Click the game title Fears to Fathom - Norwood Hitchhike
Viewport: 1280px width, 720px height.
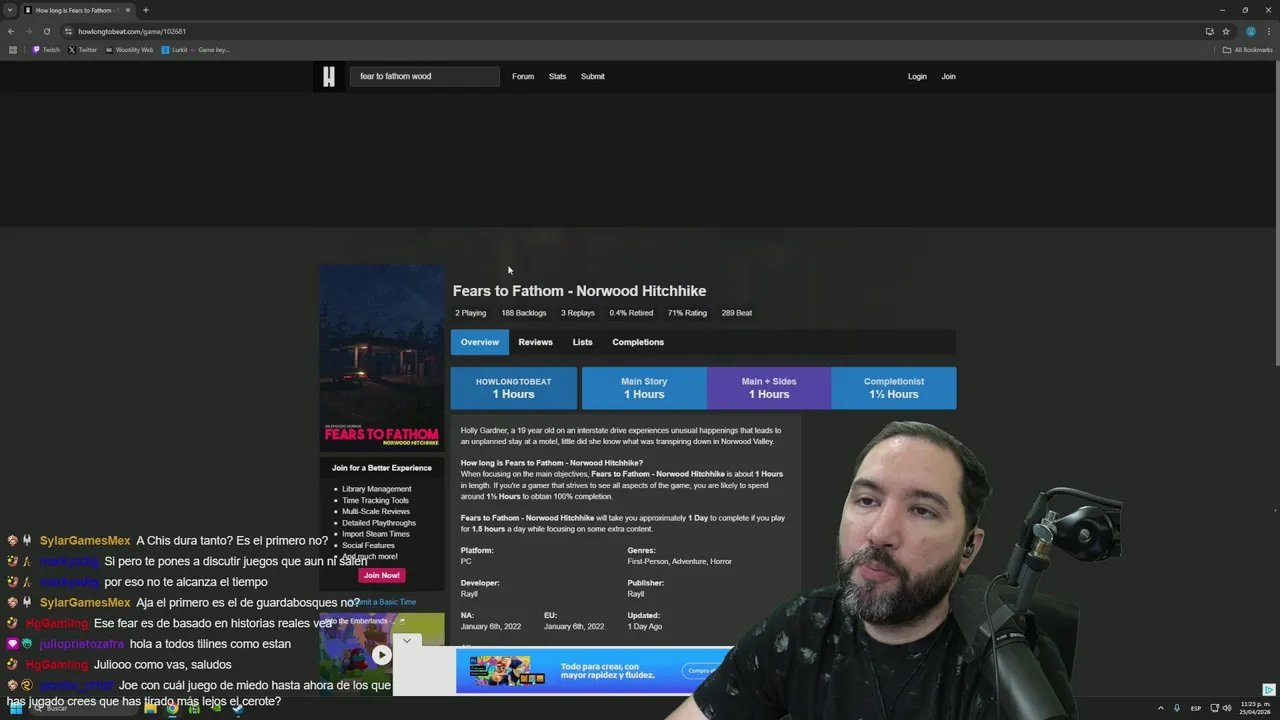pyautogui.click(x=579, y=291)
